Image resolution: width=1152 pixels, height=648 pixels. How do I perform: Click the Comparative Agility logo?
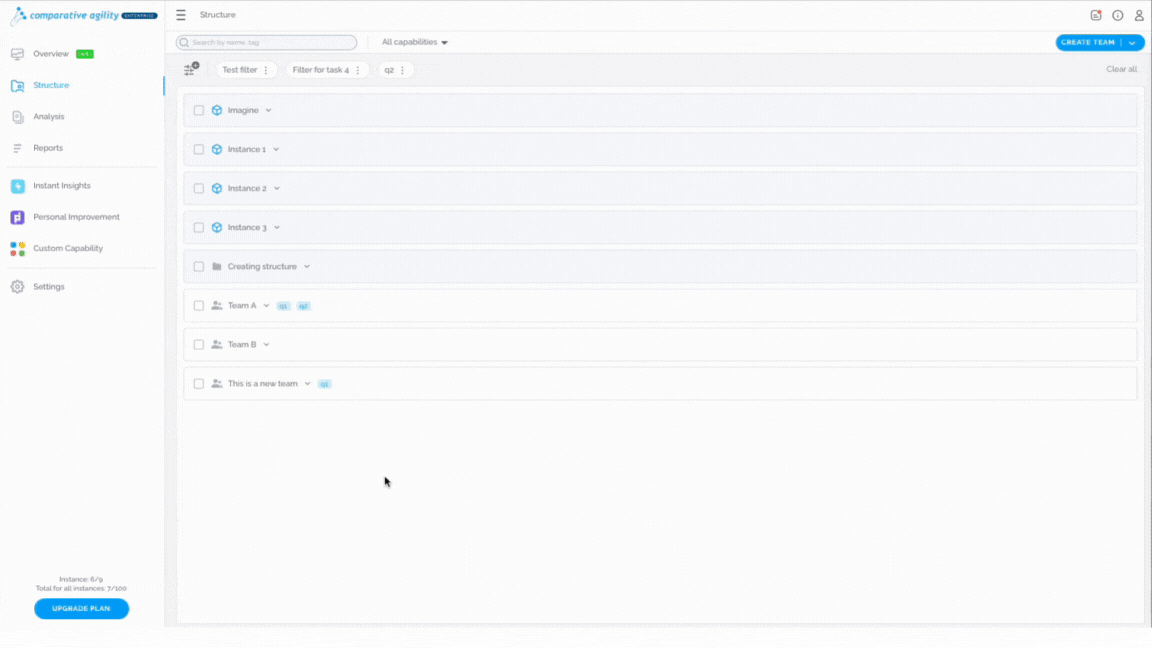(84, 15)
